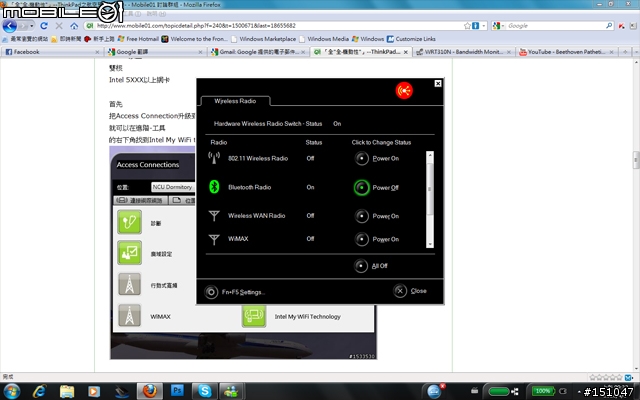This screenshot has width=640, height=400.
Task: Click the 802.11 antenna icon
Action: click(214, 158)
